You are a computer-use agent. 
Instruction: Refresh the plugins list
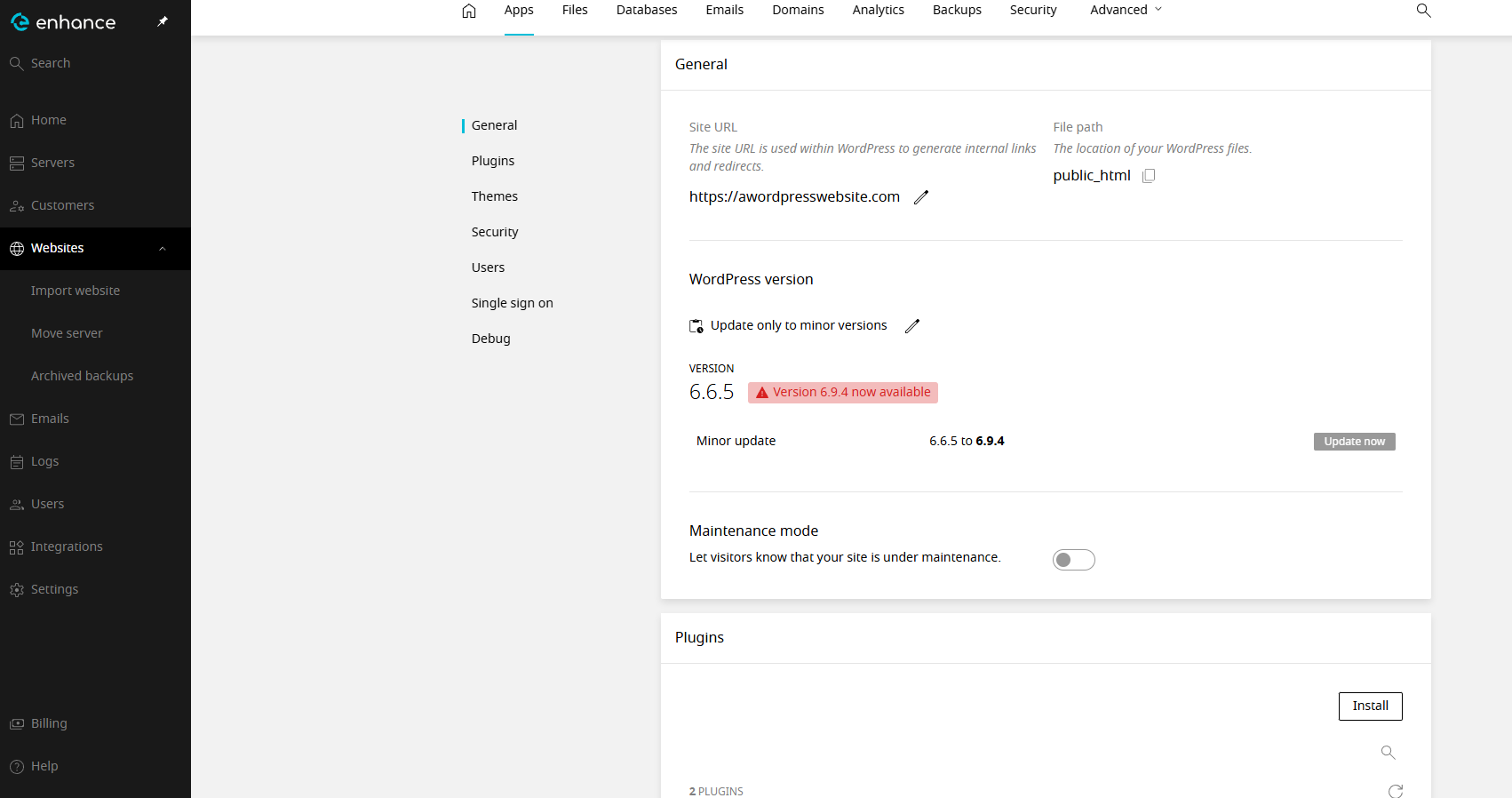click(1396, 791)
